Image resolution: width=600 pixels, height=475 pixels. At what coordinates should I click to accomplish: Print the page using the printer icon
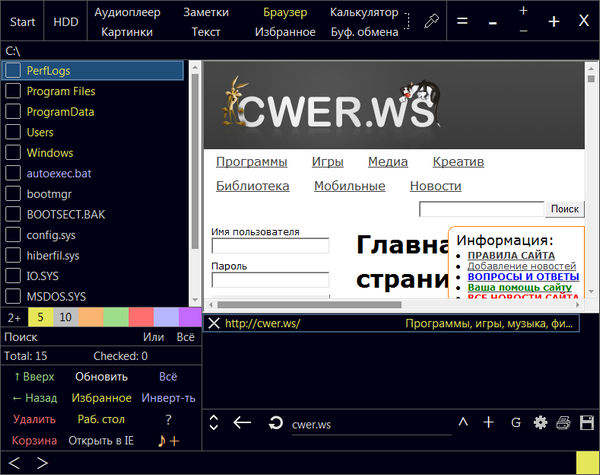pyautogui.click(x=562, y=423)
